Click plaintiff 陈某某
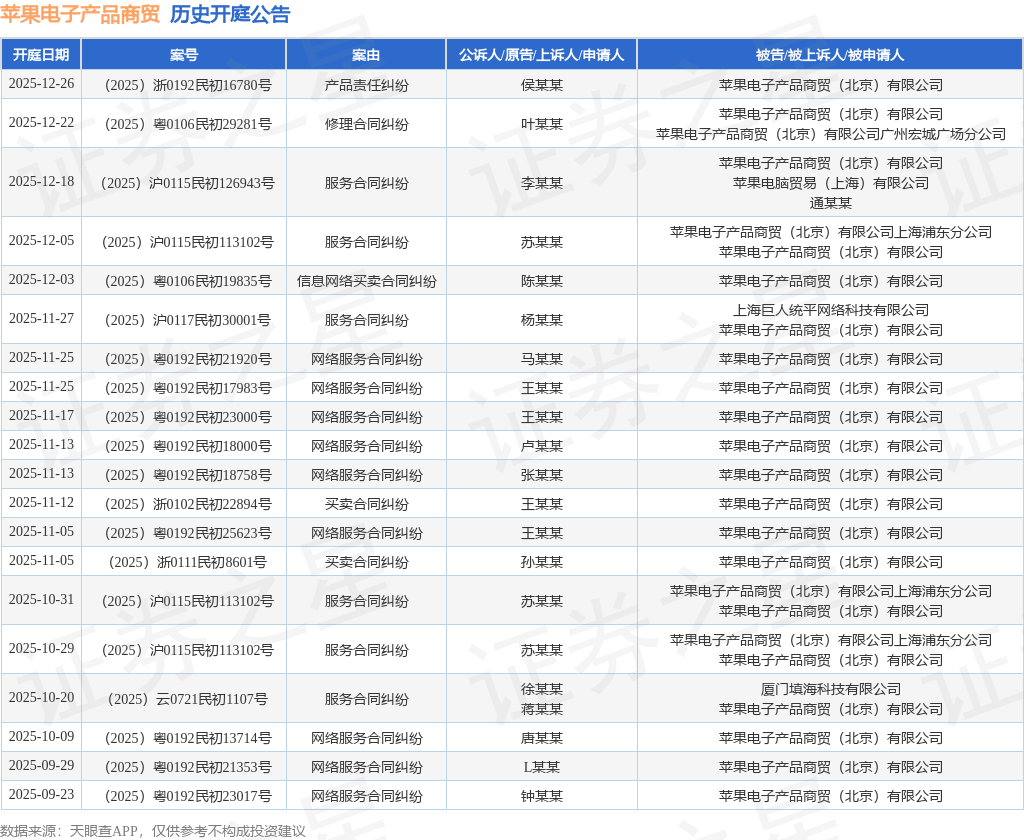The height and width of the screenshot is (840, 1024). coord(541,281)
